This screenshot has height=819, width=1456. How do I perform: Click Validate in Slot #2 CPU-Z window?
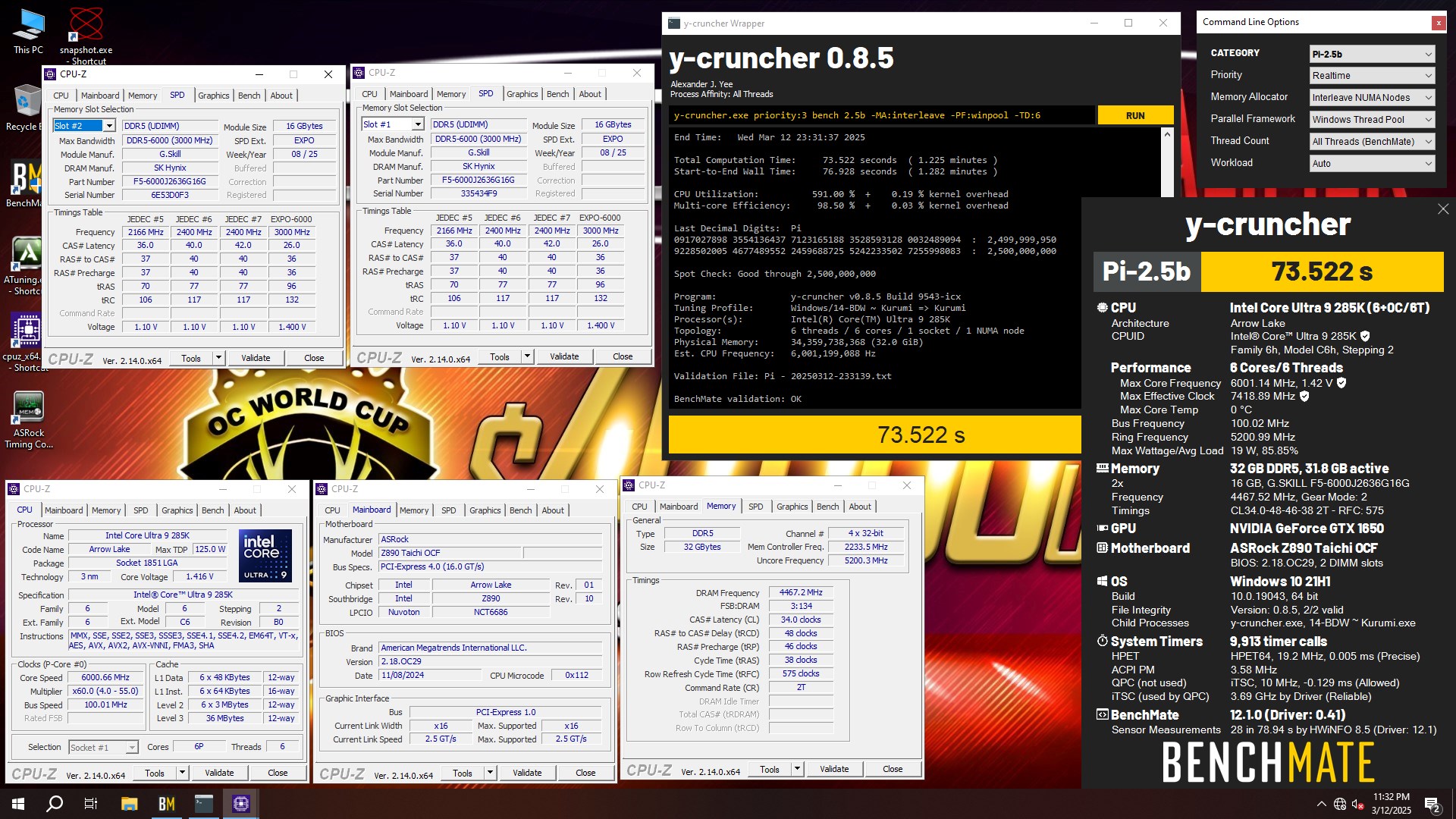256,358
